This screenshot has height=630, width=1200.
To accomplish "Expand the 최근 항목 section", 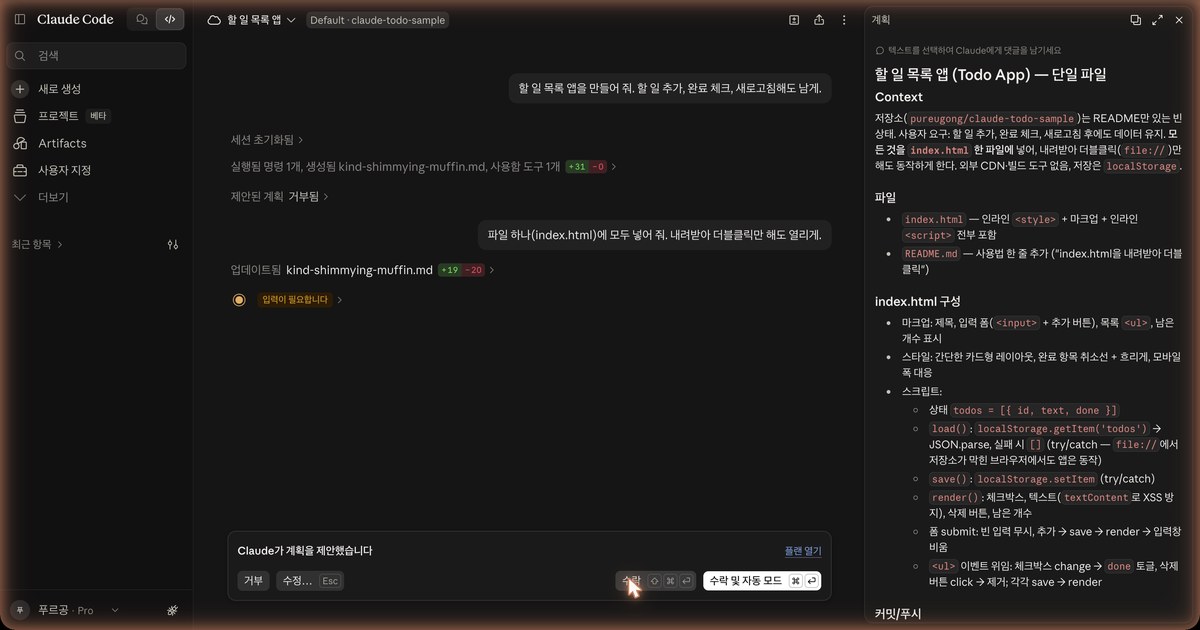I will (x=37, y=244).
